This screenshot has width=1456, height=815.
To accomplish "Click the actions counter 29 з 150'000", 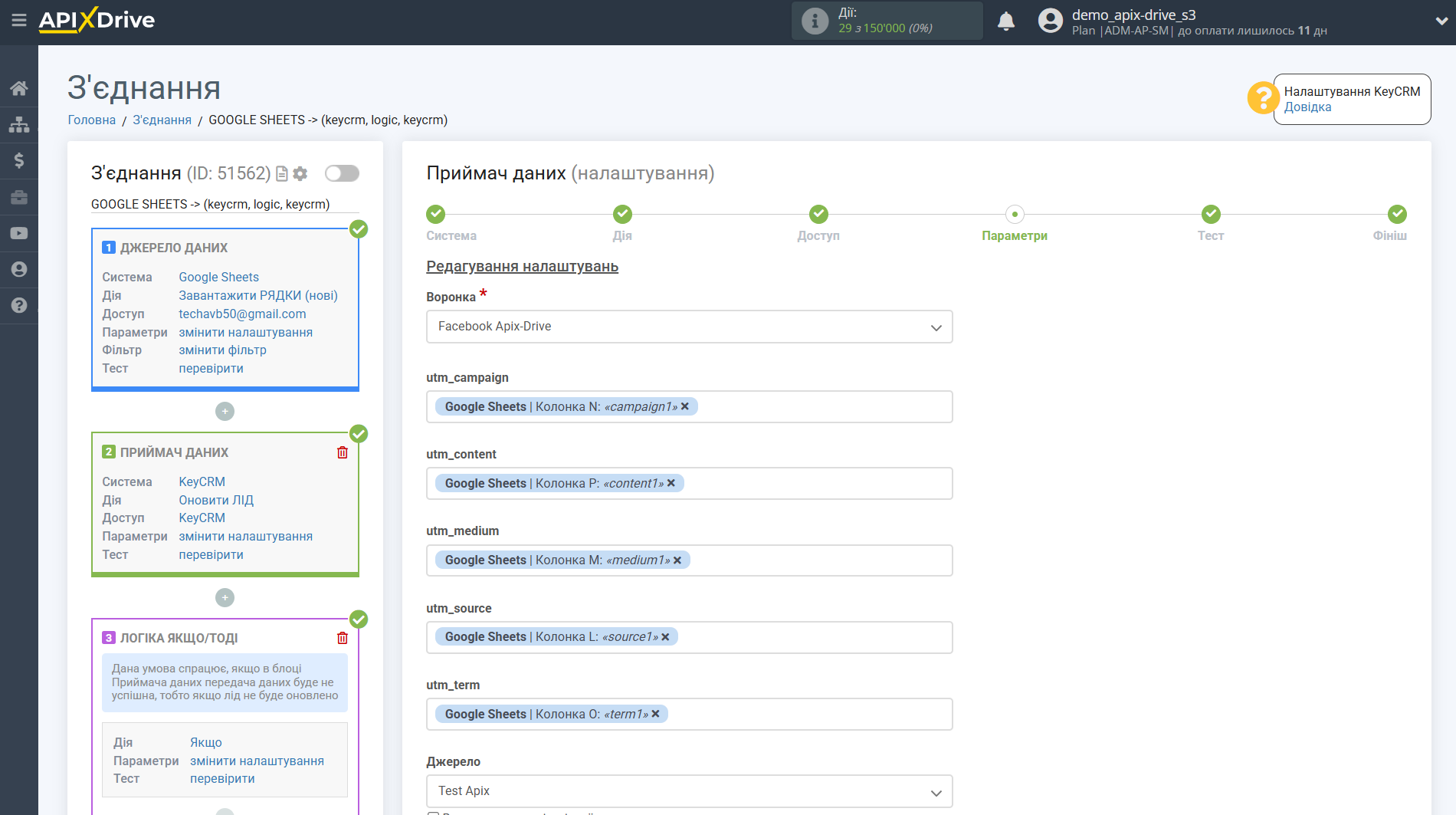I will tap(885, 28).
